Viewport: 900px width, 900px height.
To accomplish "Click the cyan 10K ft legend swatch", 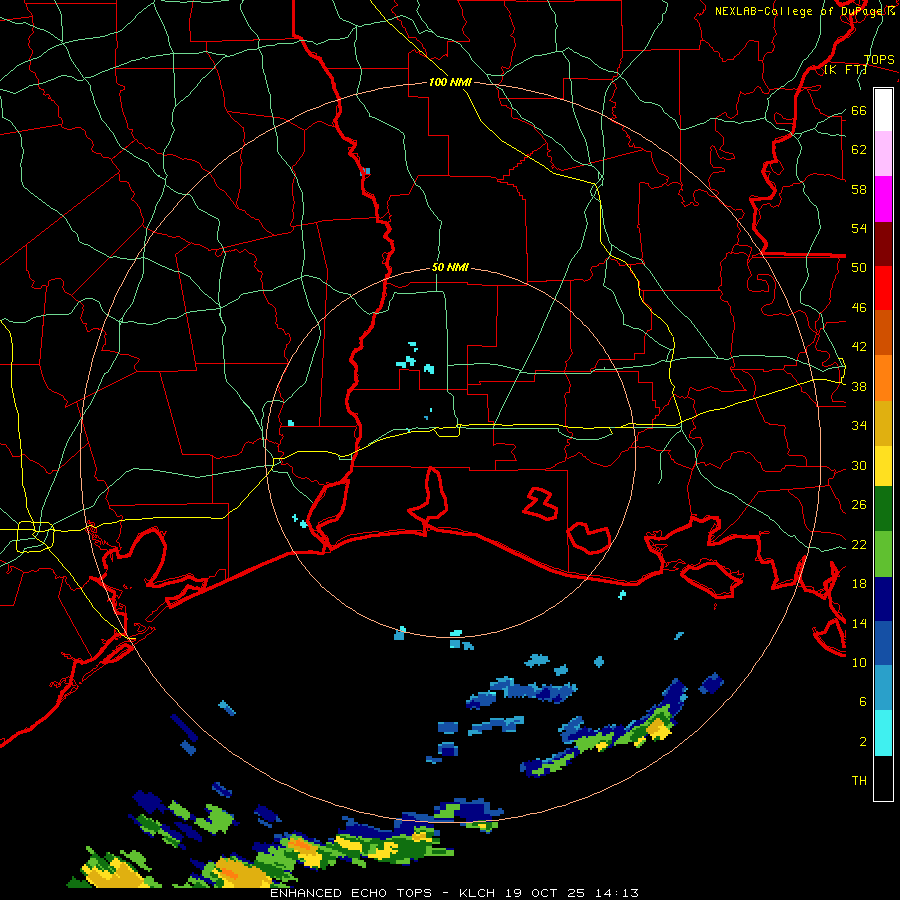I will click(x=883, y=733).
